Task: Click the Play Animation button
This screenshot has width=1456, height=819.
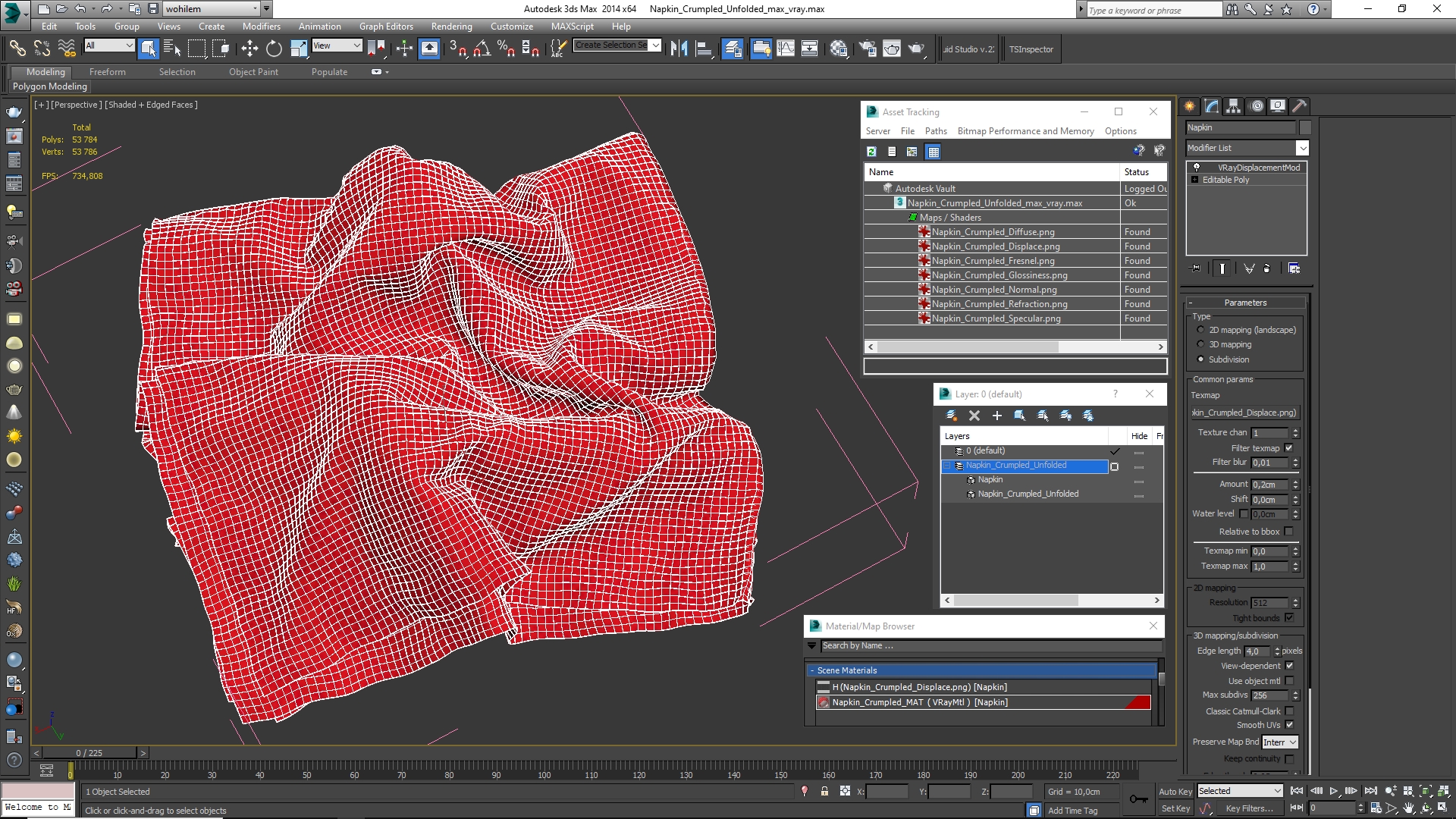Action: (x=1333, y=791)
